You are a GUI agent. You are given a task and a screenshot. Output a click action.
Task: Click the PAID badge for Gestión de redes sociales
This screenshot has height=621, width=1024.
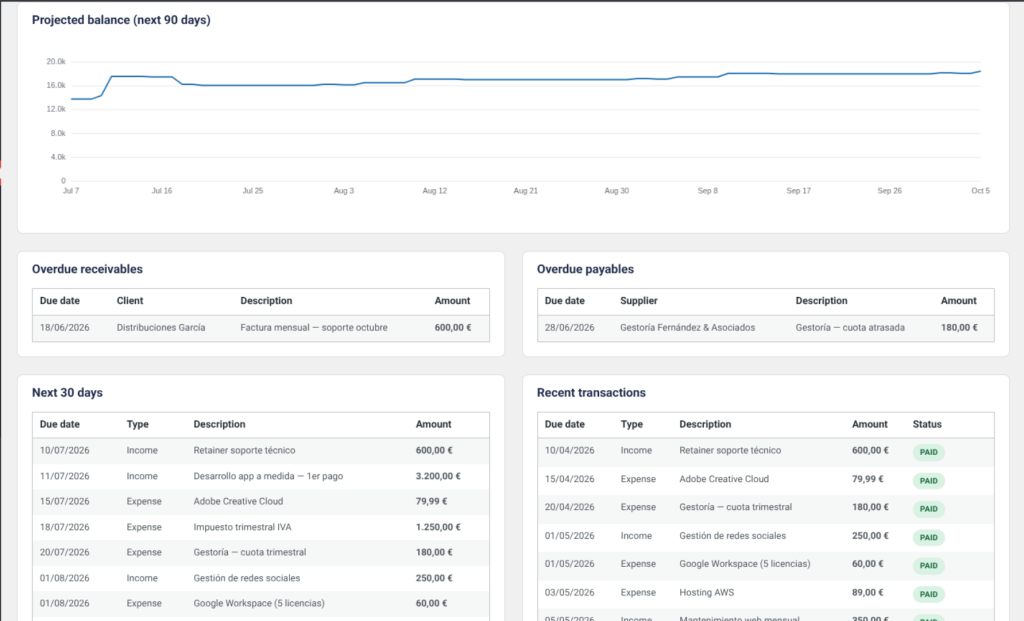(x=928, y=537)
